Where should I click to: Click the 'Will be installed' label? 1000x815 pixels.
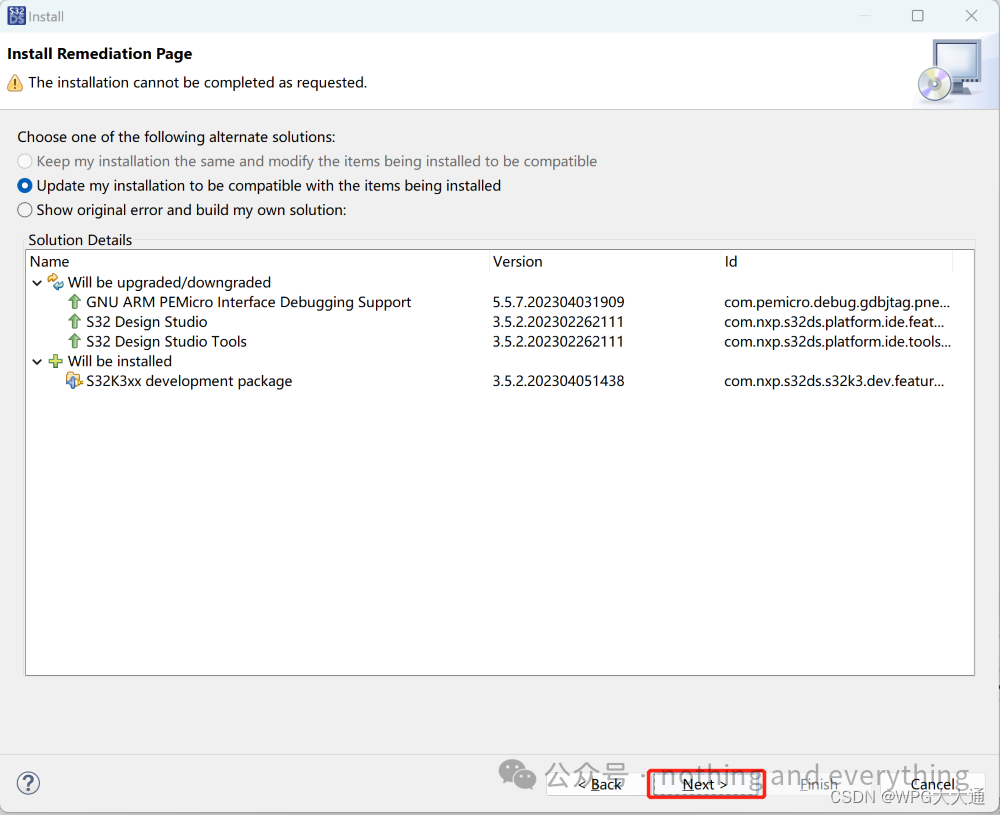tap(120, 361)
